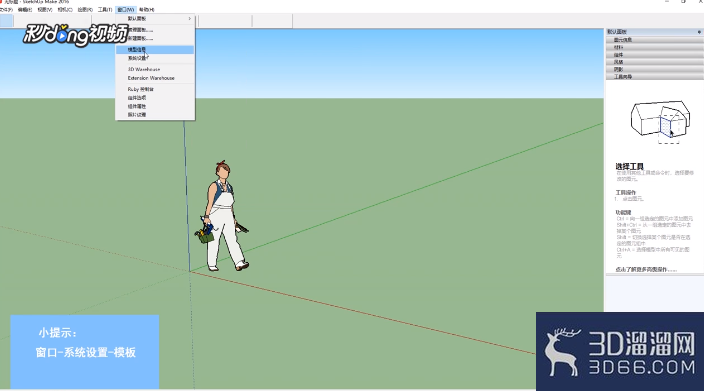
Task: Expand the 材料 panel section
Action: pos(655,47)
